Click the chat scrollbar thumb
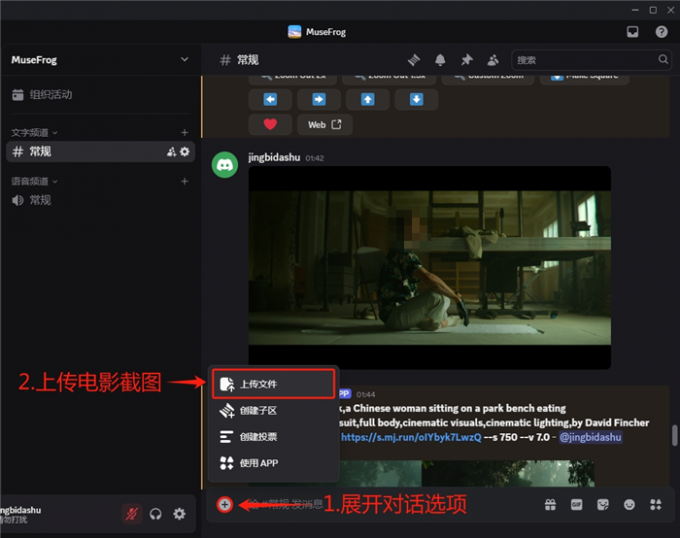Screen dimensions: 680x538 pos(674,435)
